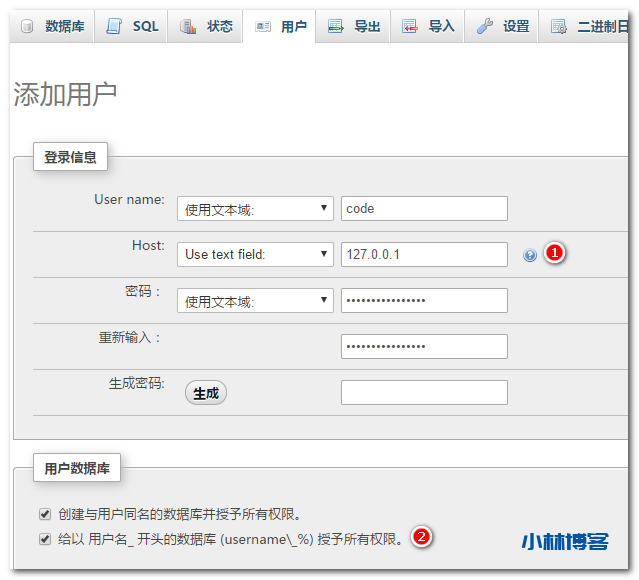Uncheck 创建与用户同名的数据库 checkbox
639x580 pixels.
click(x=45, y=514)
